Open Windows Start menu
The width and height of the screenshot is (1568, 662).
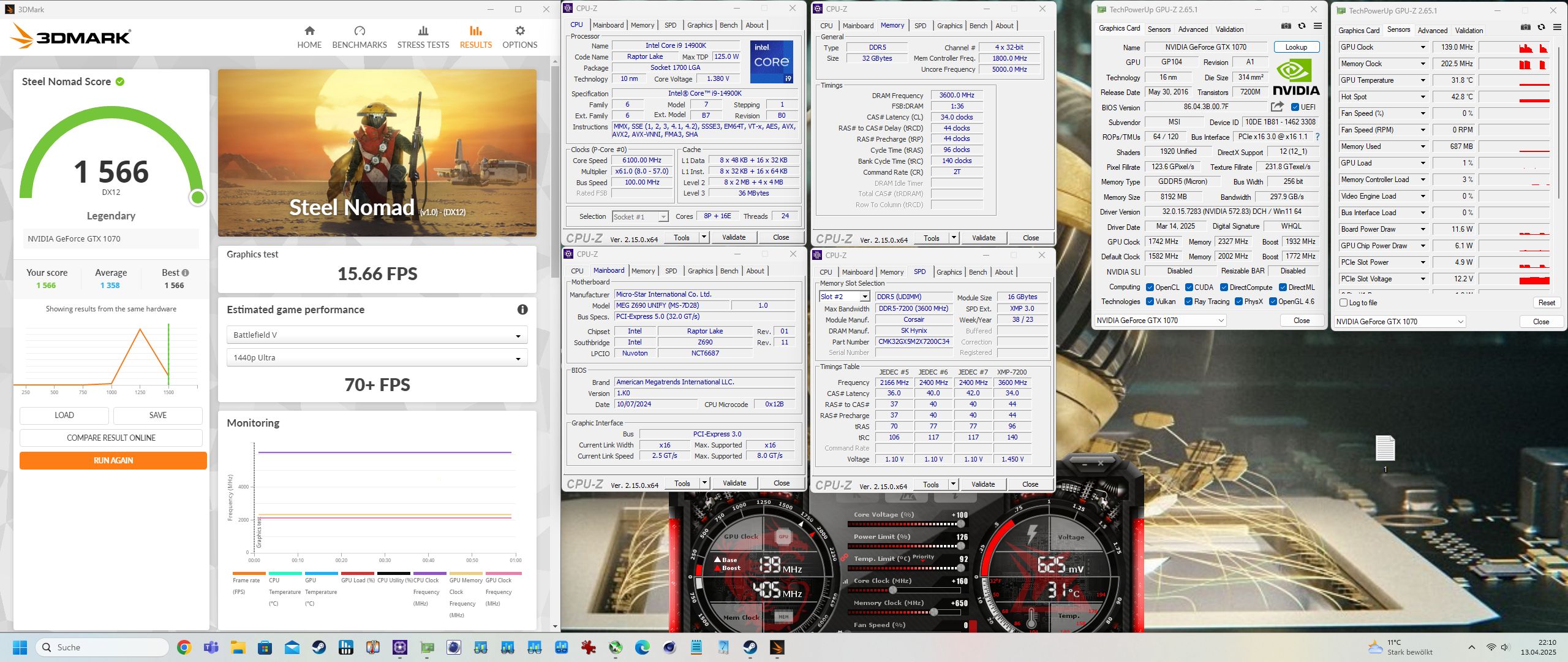(20, 647)
